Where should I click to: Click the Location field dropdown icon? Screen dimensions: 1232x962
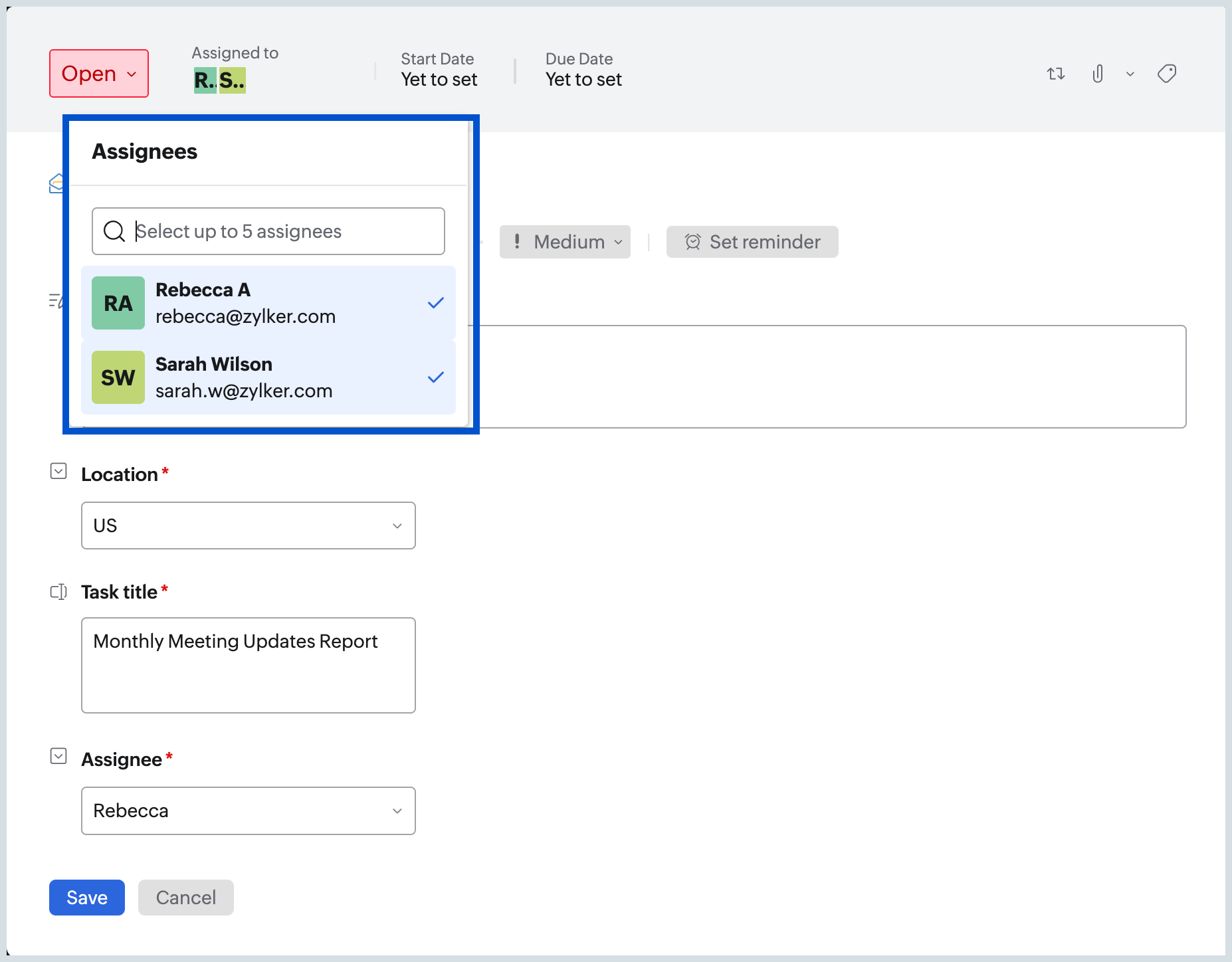pyautogui.click(x=58, y=472)
